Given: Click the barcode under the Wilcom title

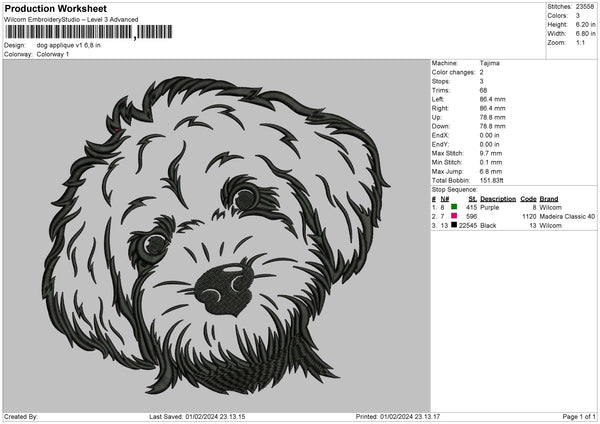Looking at the screenshot, I should (x=89, y=32).
